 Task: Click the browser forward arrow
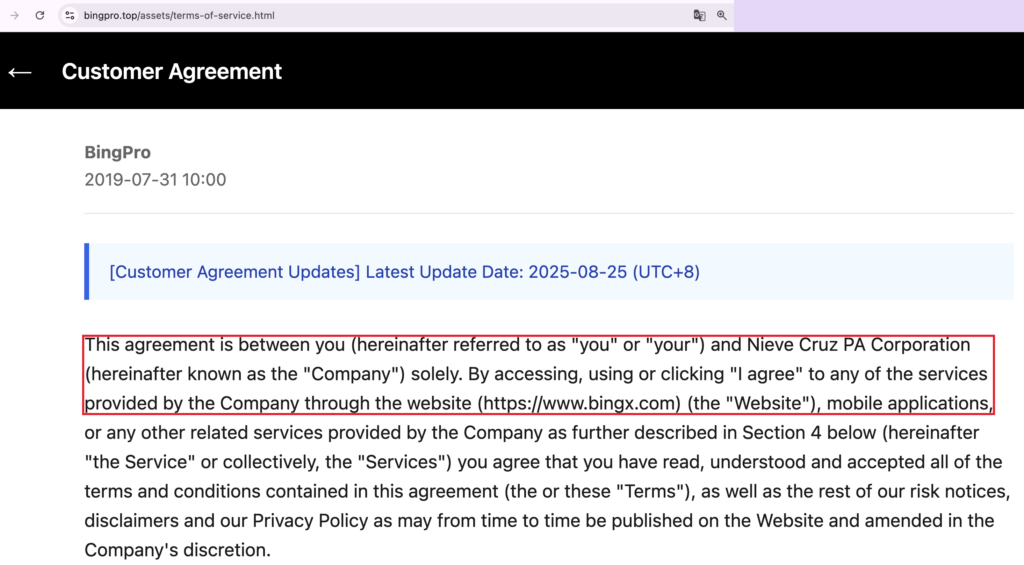pos(14,15)
